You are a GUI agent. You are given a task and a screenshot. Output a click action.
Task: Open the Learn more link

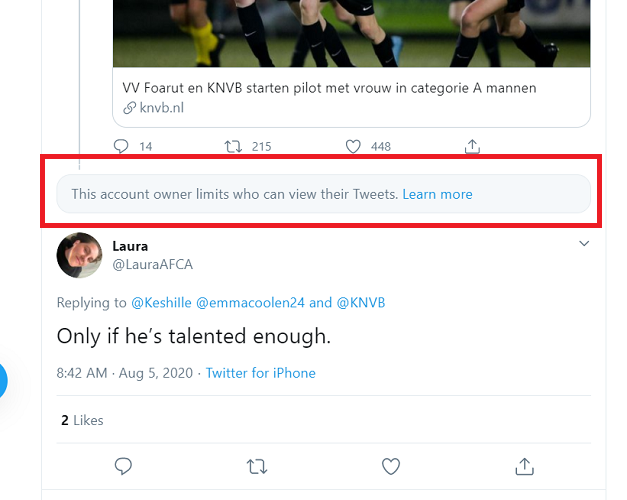[437, 194]
